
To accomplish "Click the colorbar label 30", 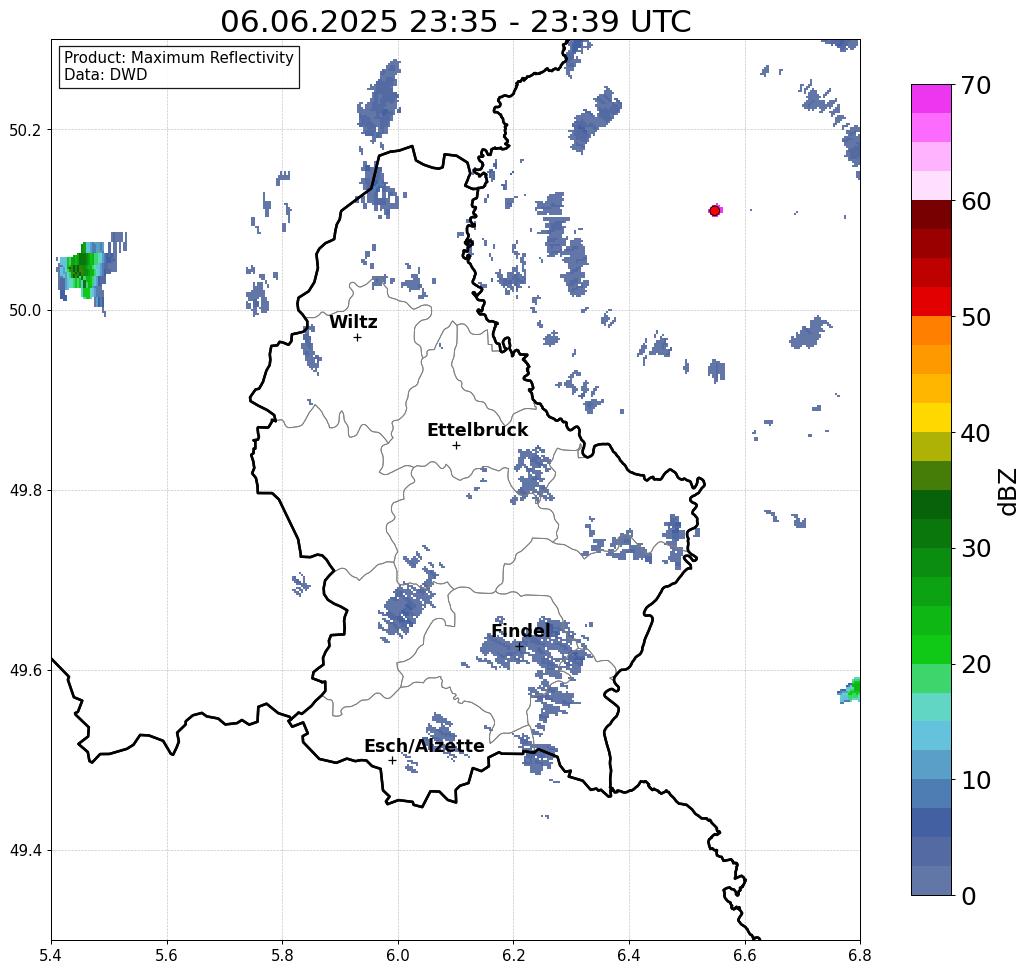I will 975,549.
